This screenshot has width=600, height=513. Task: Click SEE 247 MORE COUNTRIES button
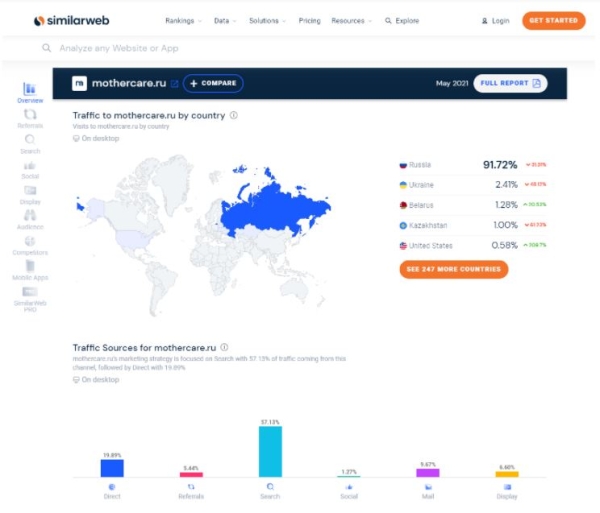(454, 269)
